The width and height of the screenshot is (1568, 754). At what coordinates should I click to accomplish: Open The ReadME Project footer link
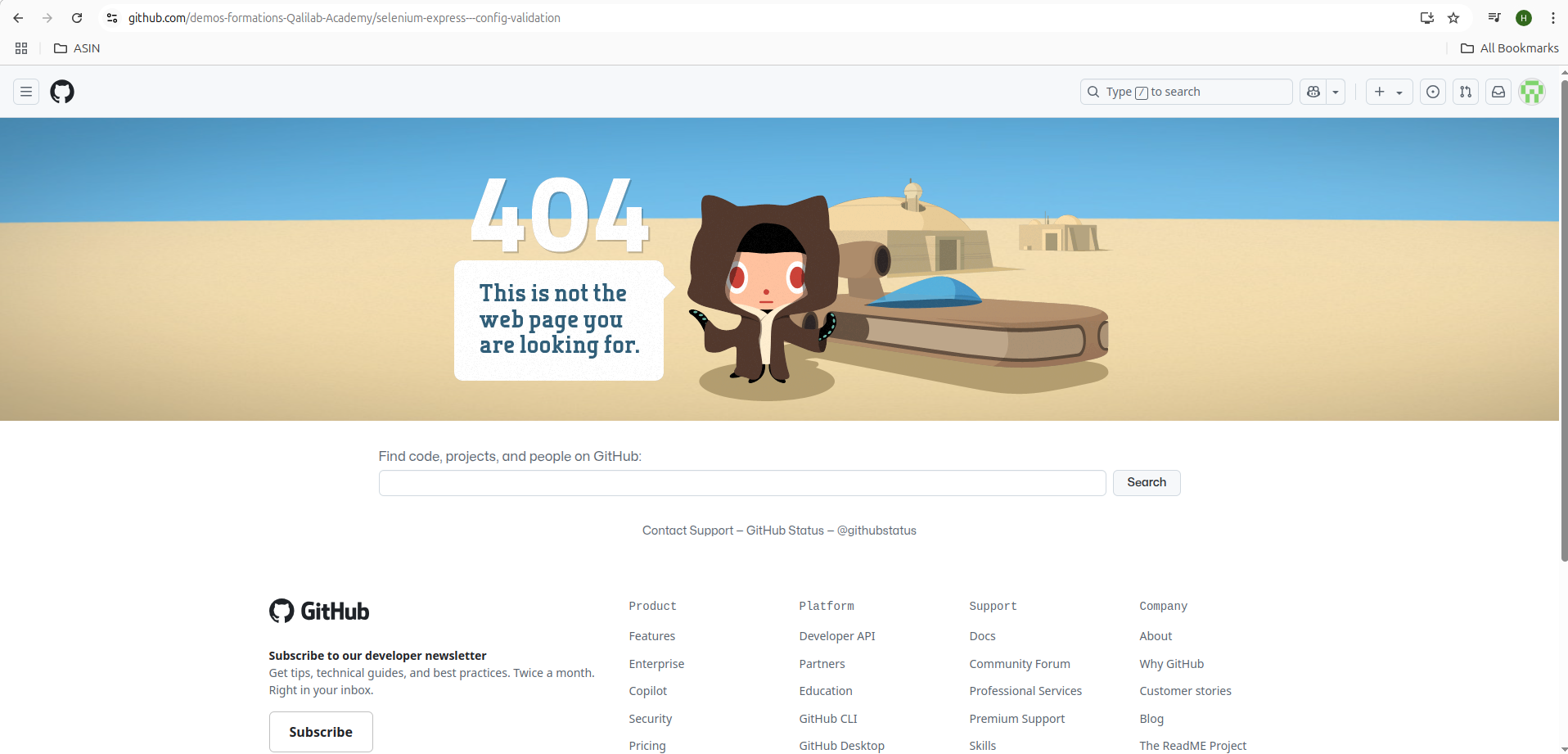1193,746
